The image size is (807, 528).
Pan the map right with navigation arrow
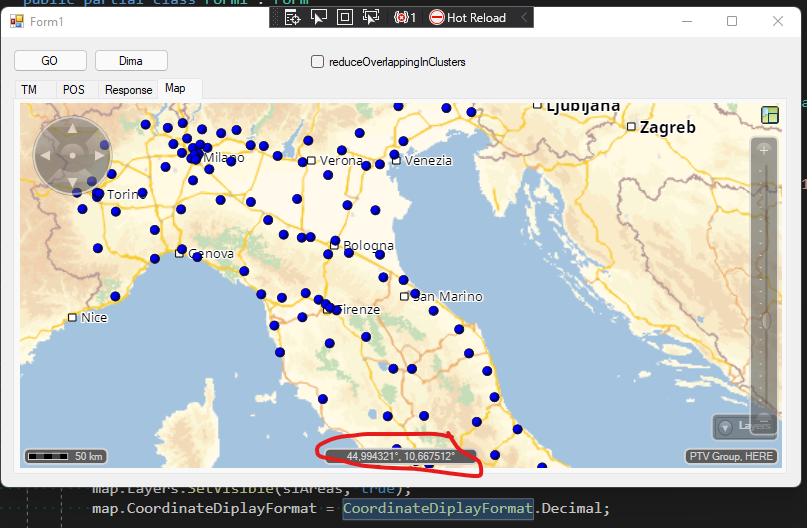click(98, 155)
